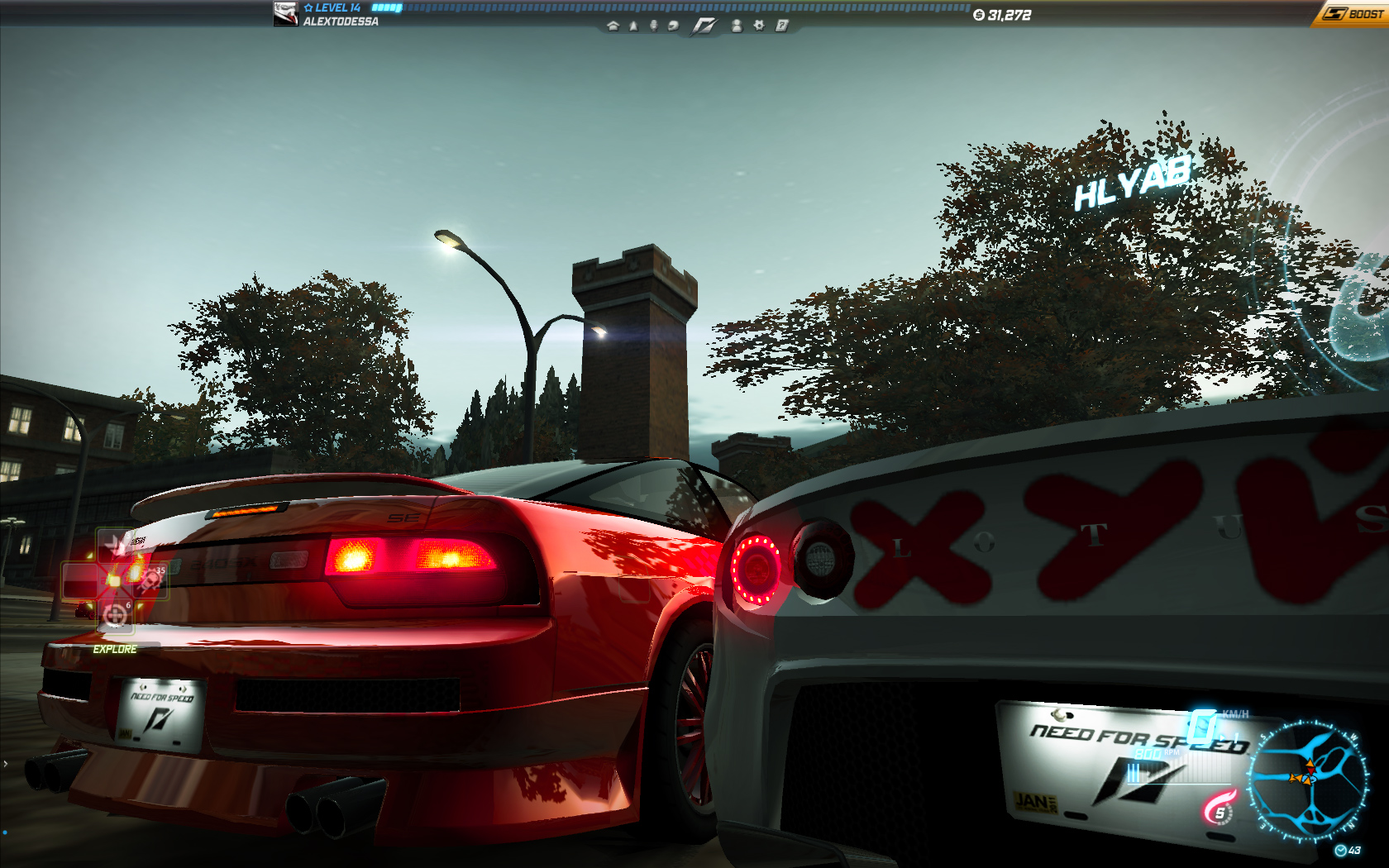Screen dimensions: 1389x868
Task: Open the settings gear icon
Action: [759, 26]
